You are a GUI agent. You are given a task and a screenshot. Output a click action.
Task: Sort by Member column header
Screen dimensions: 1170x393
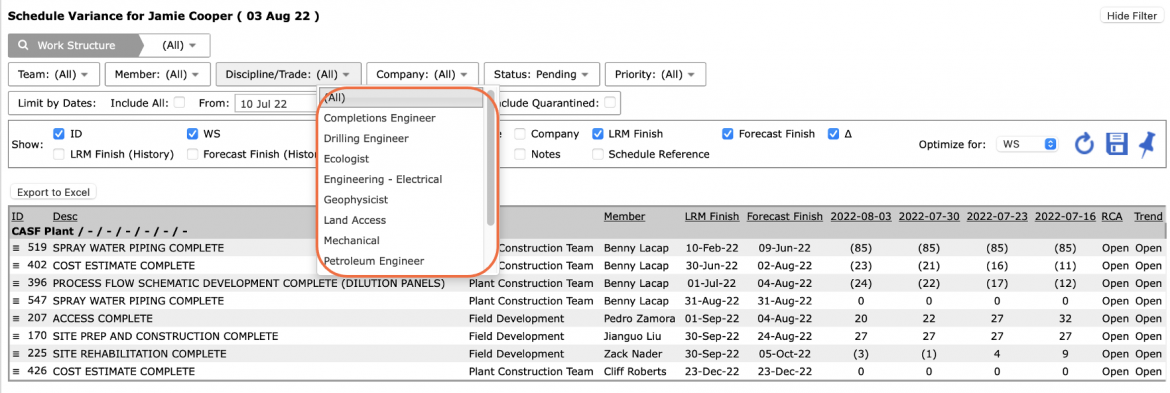(625, 216)
